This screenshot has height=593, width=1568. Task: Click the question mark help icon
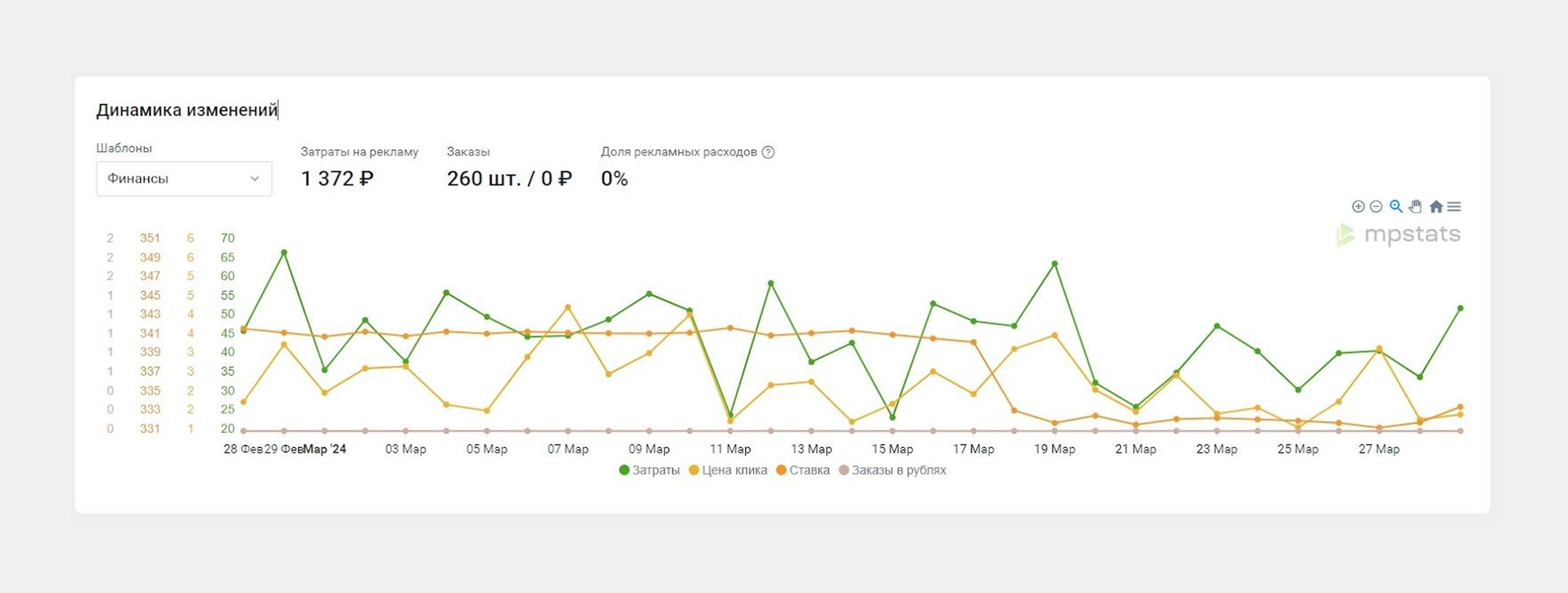coord(768,152)
